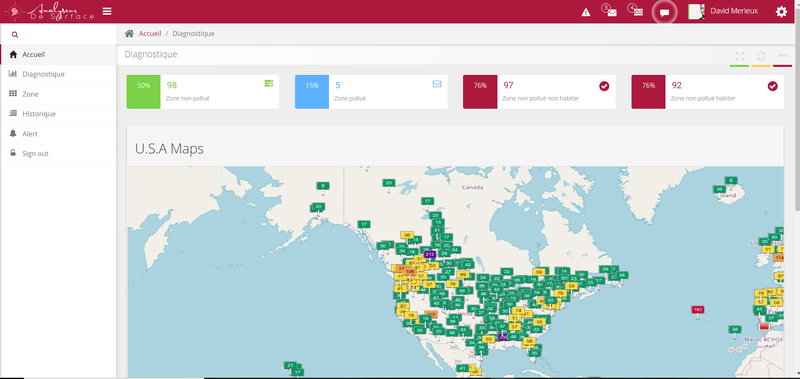Click the Analyseur De Surface logo
Viewport: 800px width, 379px height.
click(50, 11)
